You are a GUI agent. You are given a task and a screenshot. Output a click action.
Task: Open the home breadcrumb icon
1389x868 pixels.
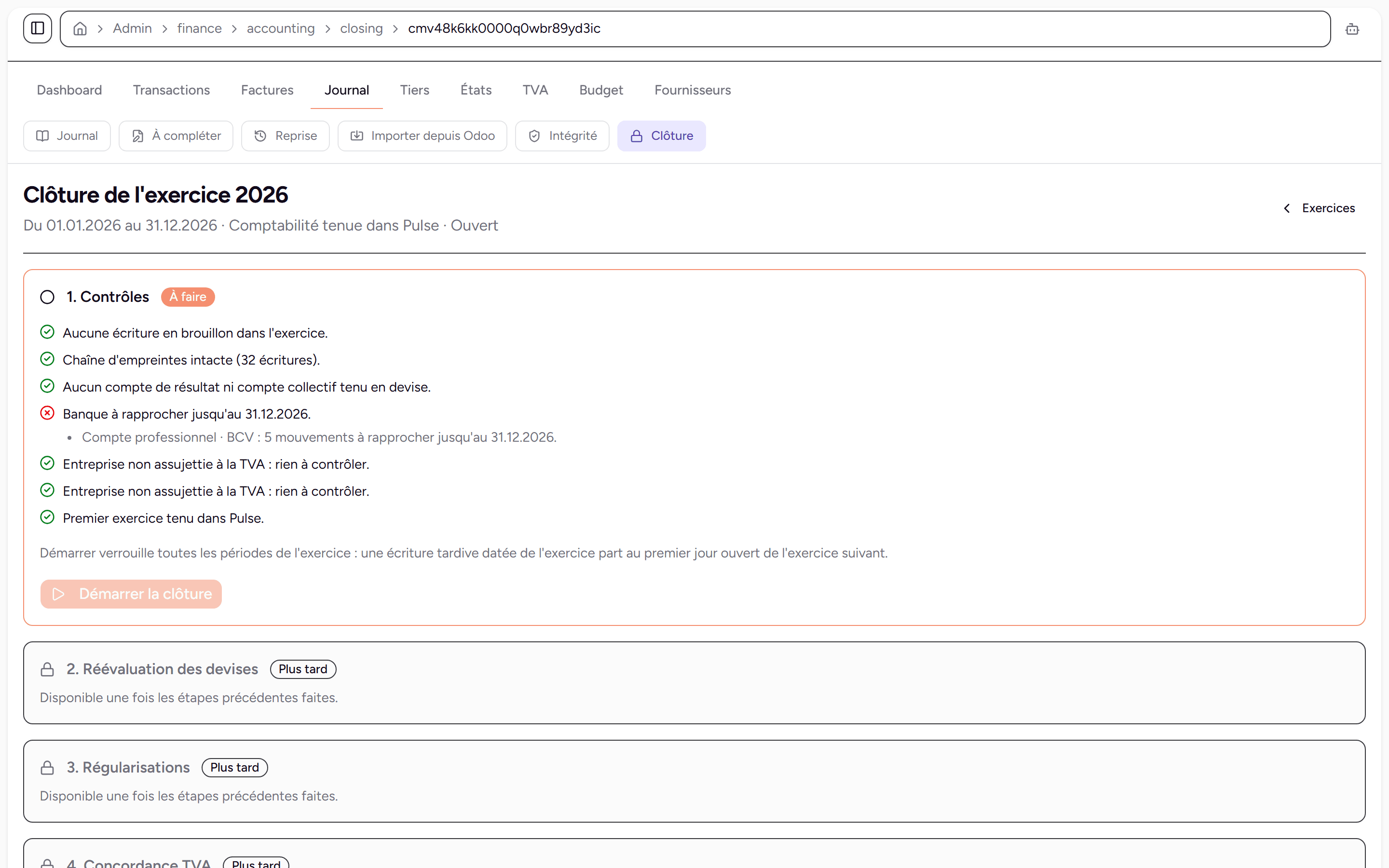click(81, 29)
